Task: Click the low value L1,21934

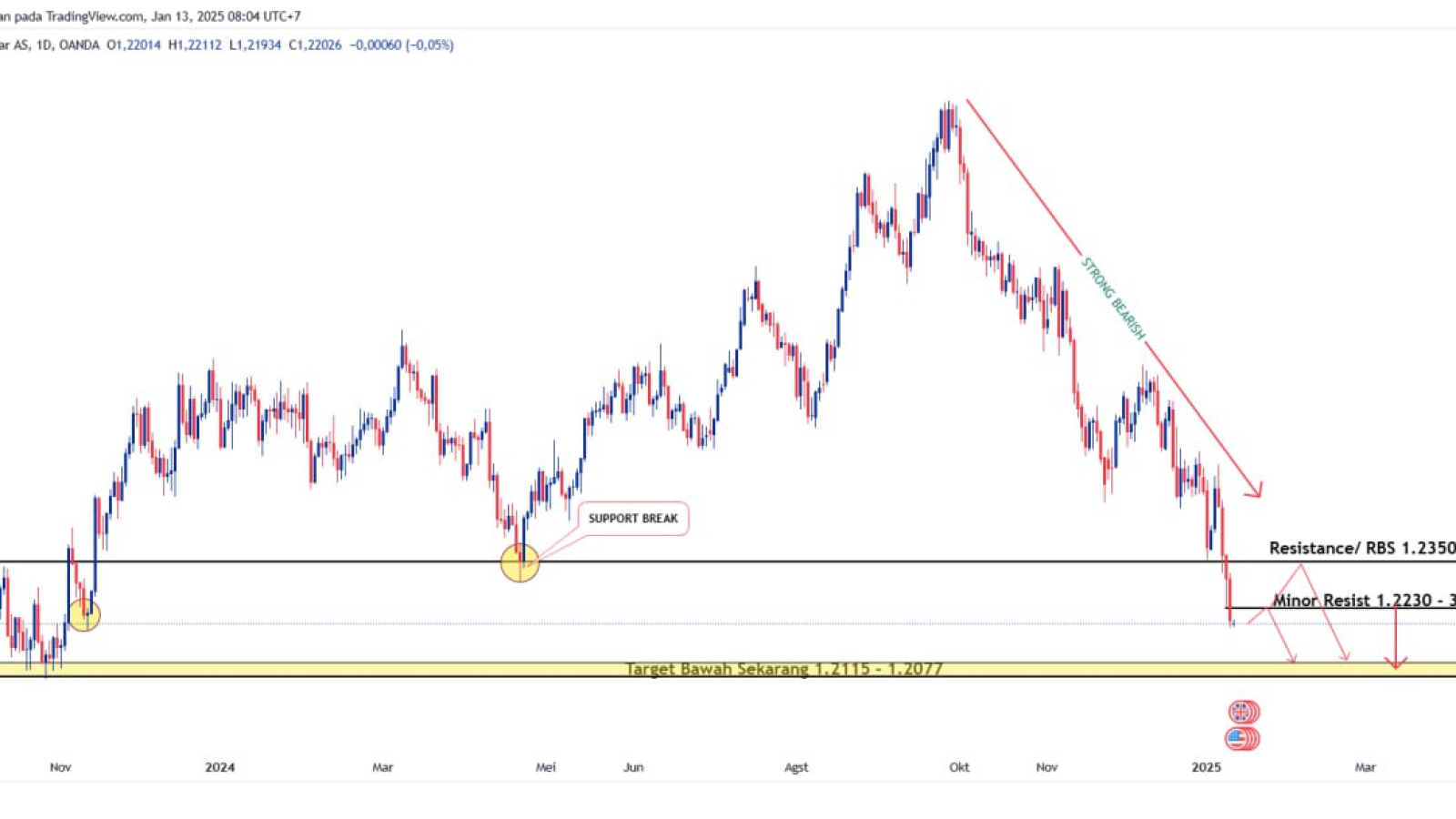Action: click(x=255, y=45)
